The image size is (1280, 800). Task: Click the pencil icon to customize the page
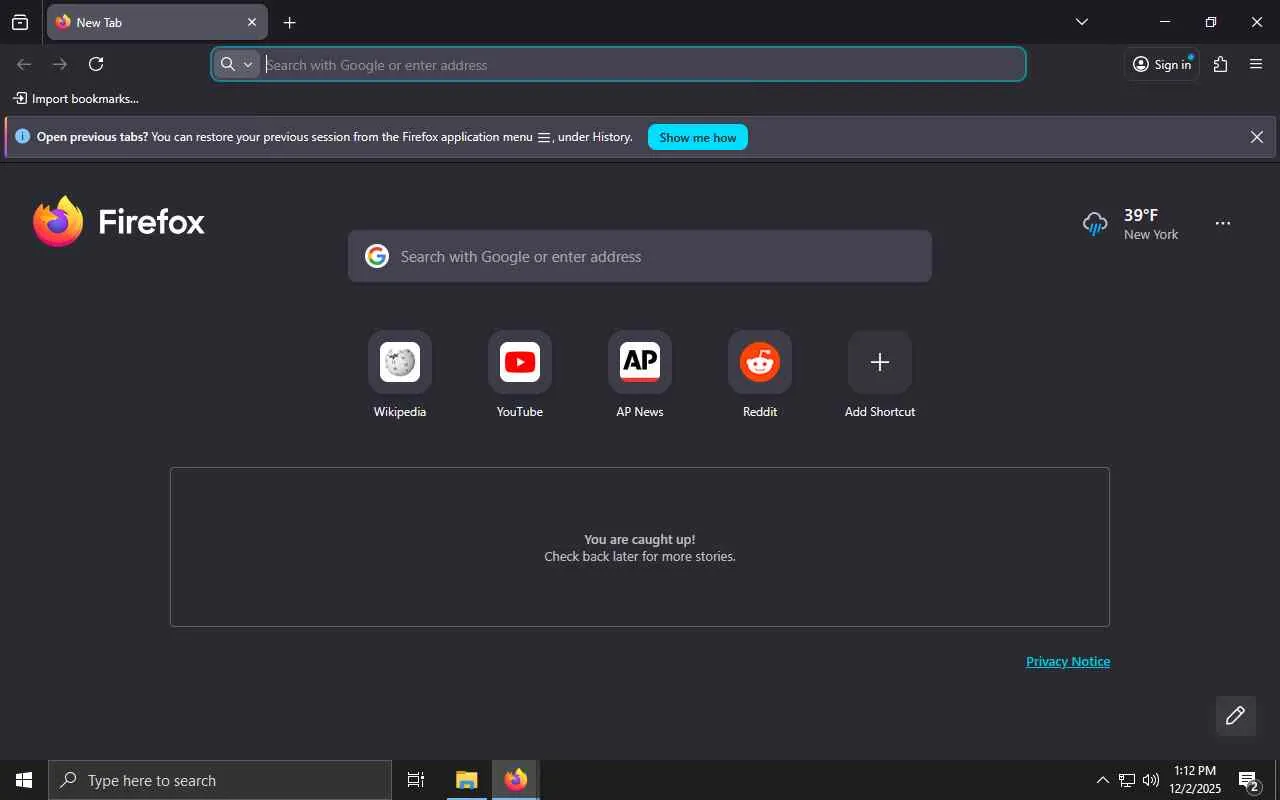pyautogui.click(x=1236, y=716)
